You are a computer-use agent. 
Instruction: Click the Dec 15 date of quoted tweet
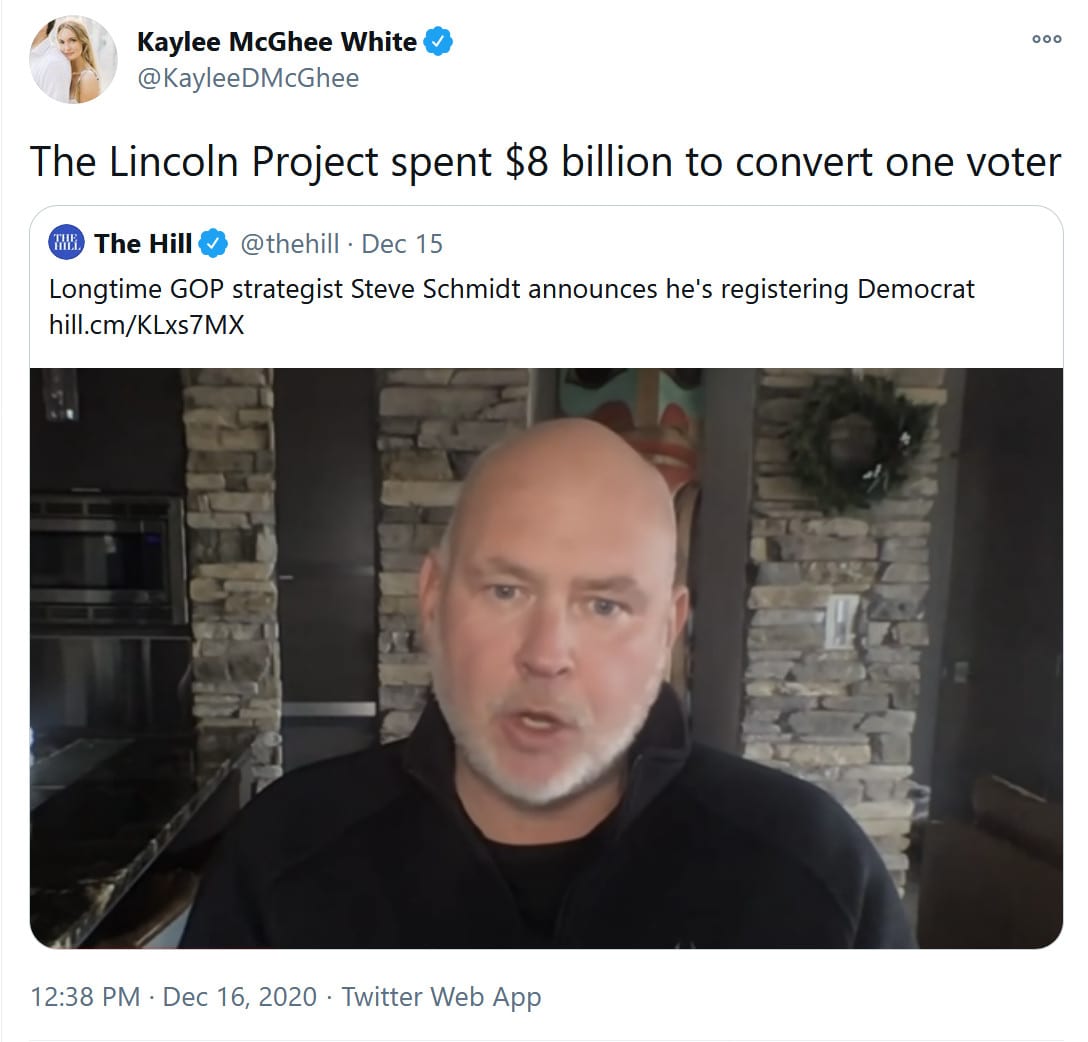402,244
